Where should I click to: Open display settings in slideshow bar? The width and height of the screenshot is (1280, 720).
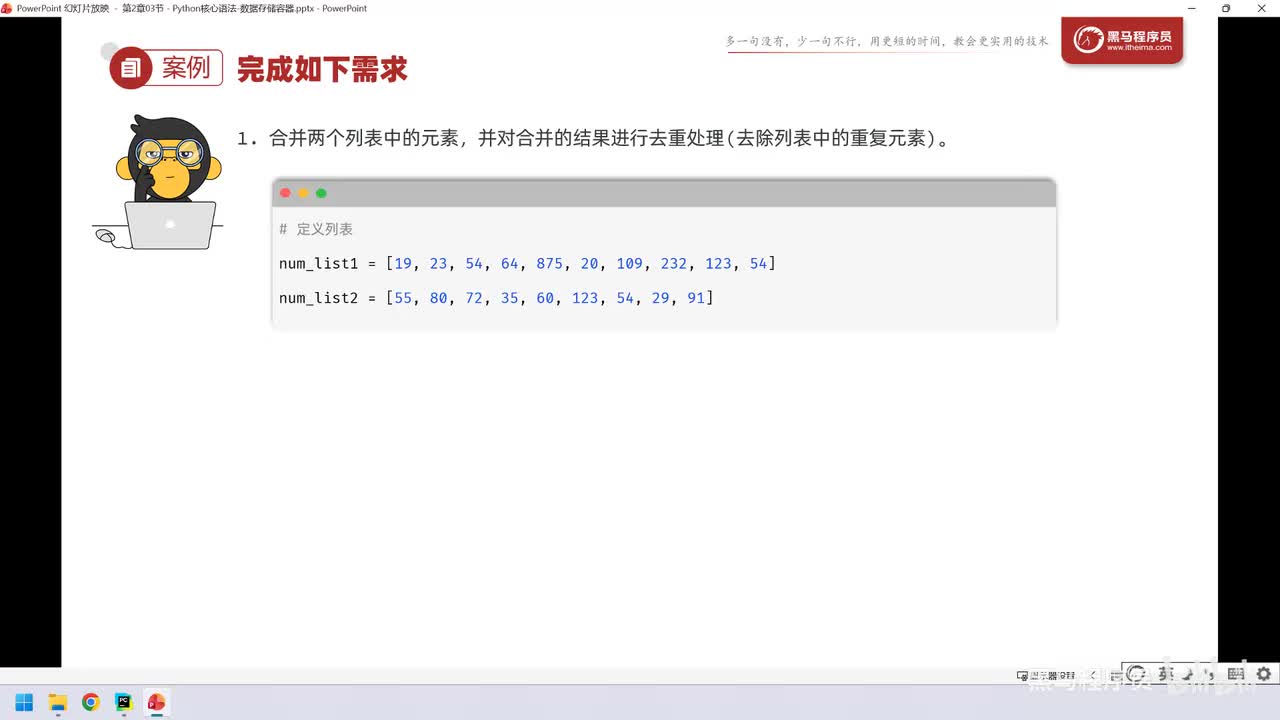coord(1046,675)
